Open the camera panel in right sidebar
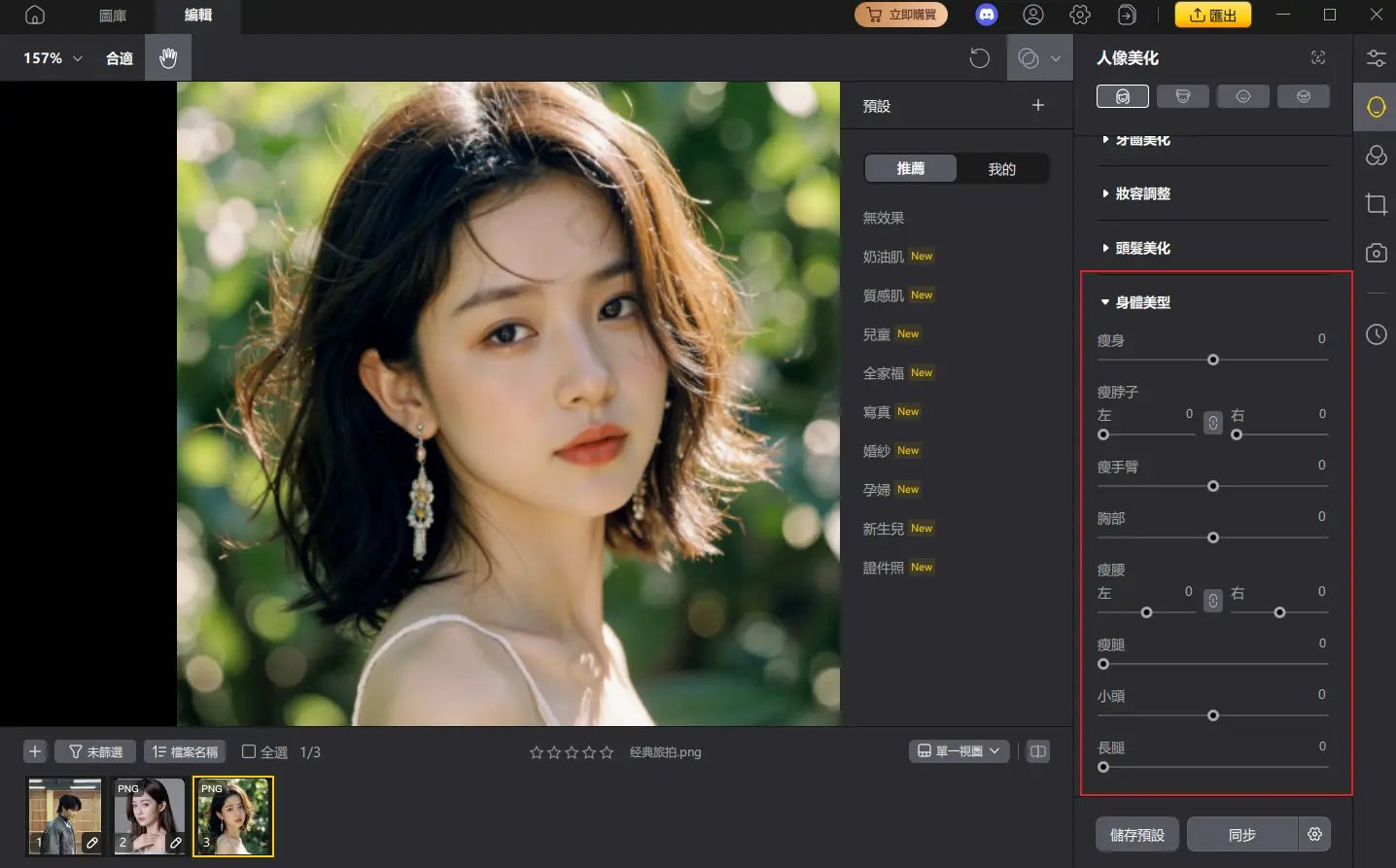Screen dimensions: 1396x868 pyautogui.click(x=1376, y=253)
